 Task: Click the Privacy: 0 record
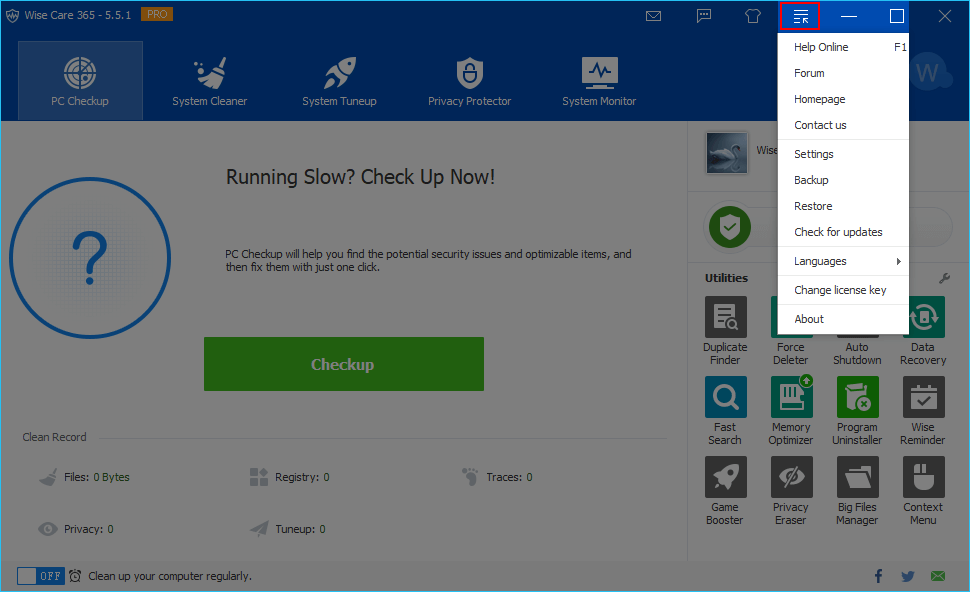coord(75,529)
